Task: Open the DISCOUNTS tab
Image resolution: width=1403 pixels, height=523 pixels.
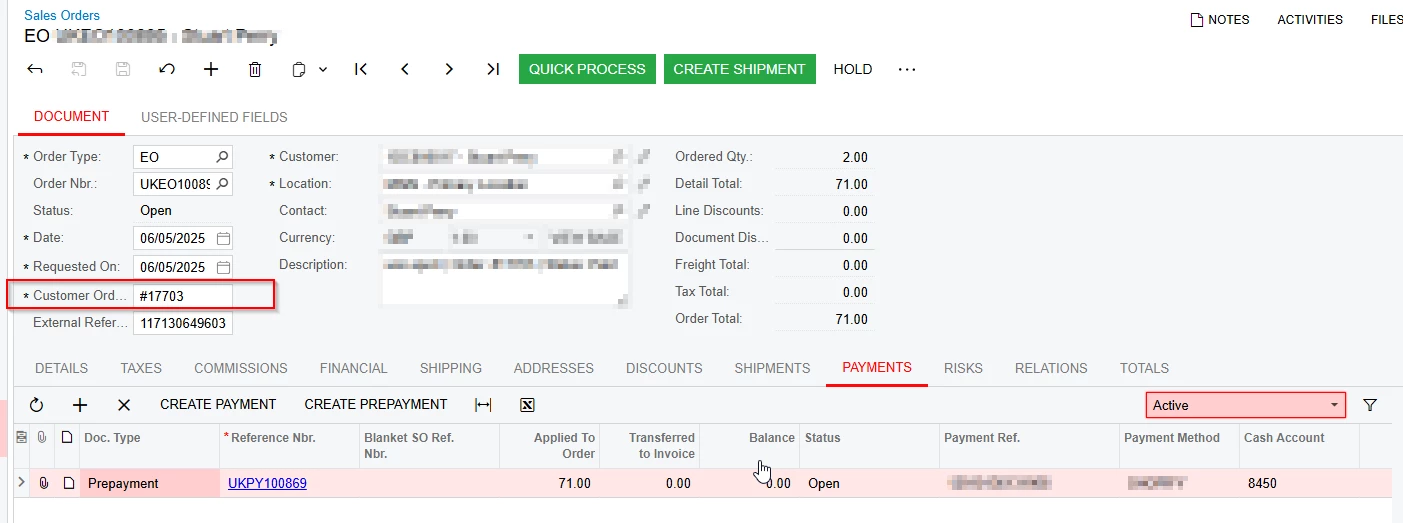Action: tap(664, 368)
